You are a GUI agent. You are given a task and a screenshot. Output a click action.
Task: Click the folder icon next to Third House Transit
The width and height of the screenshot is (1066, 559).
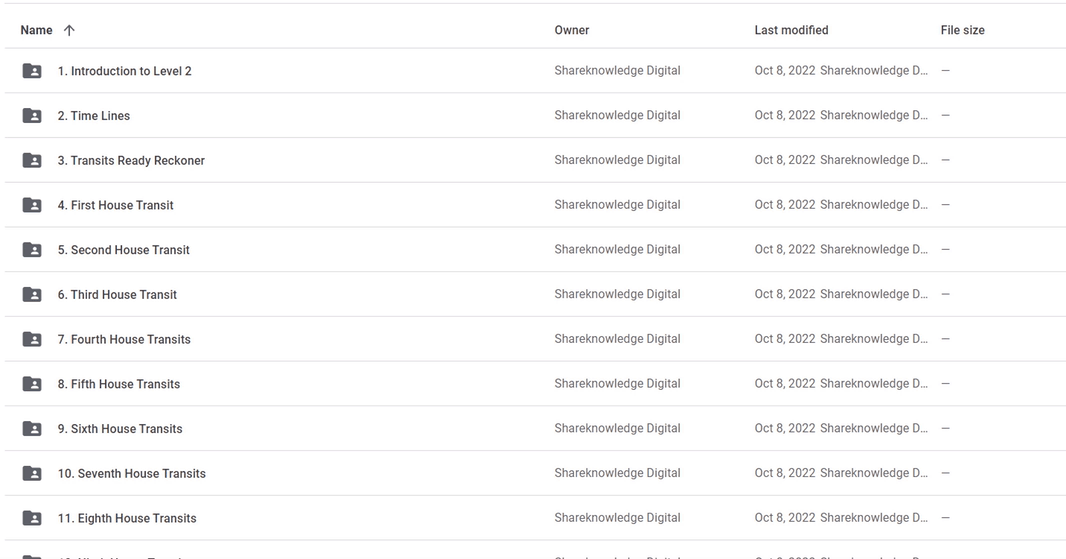32,294
